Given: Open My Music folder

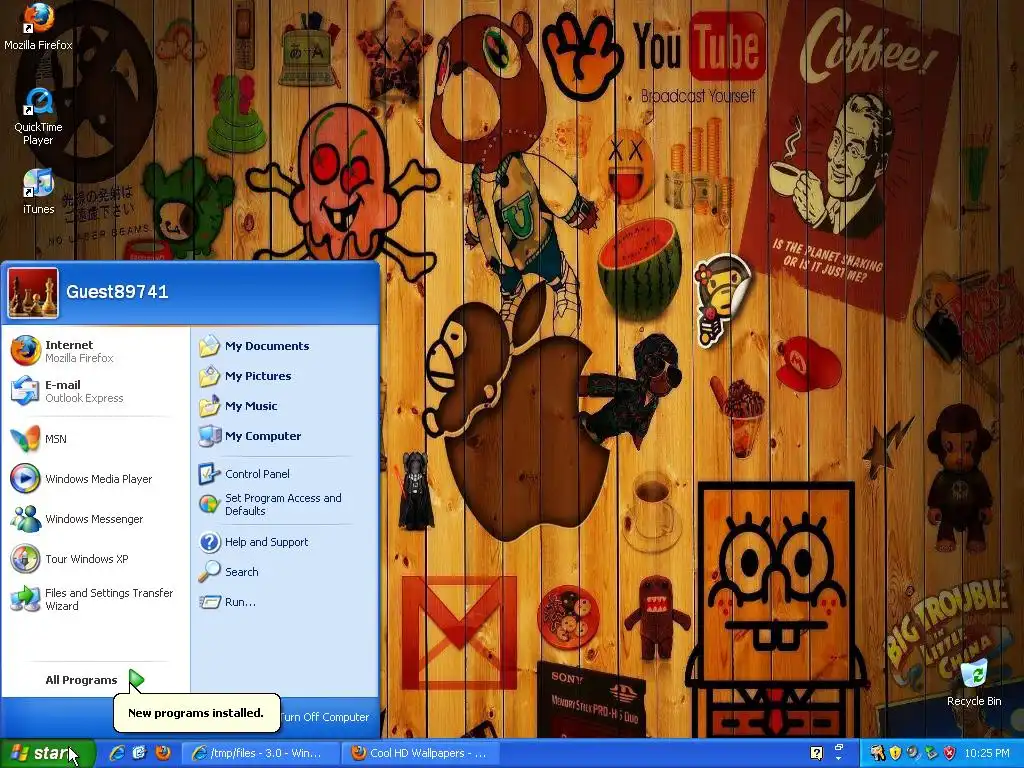Looking at the screenshot, I should tap(285, 406).
